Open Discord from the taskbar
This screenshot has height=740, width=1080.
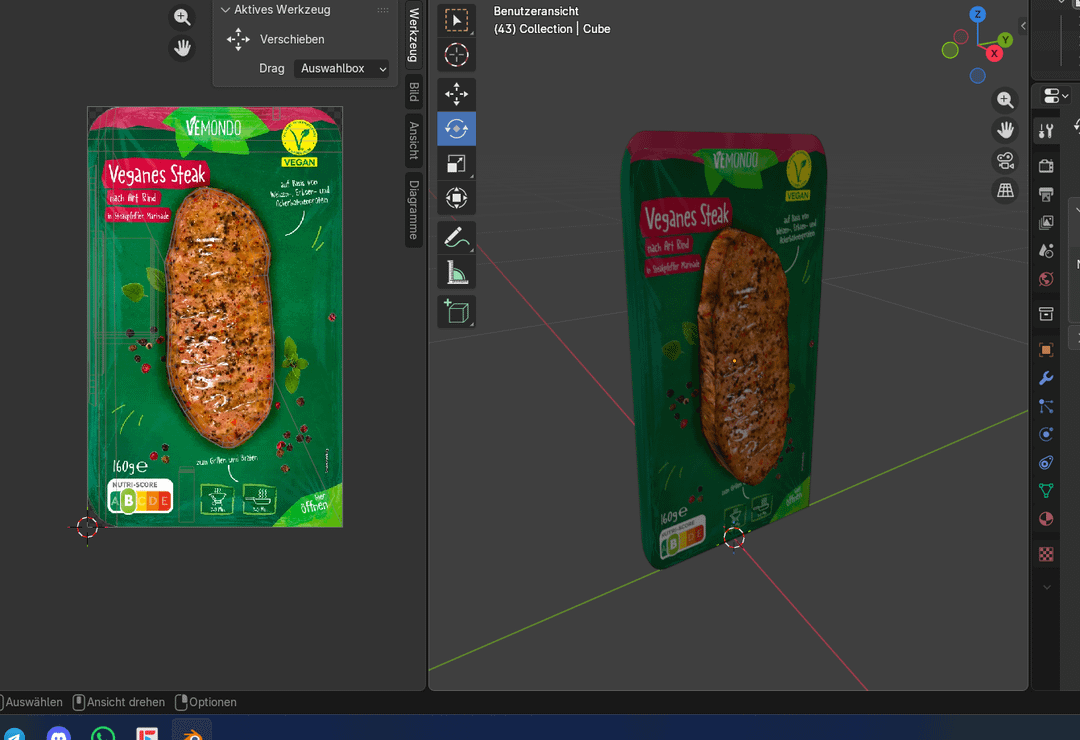click(x=59, y=733)
